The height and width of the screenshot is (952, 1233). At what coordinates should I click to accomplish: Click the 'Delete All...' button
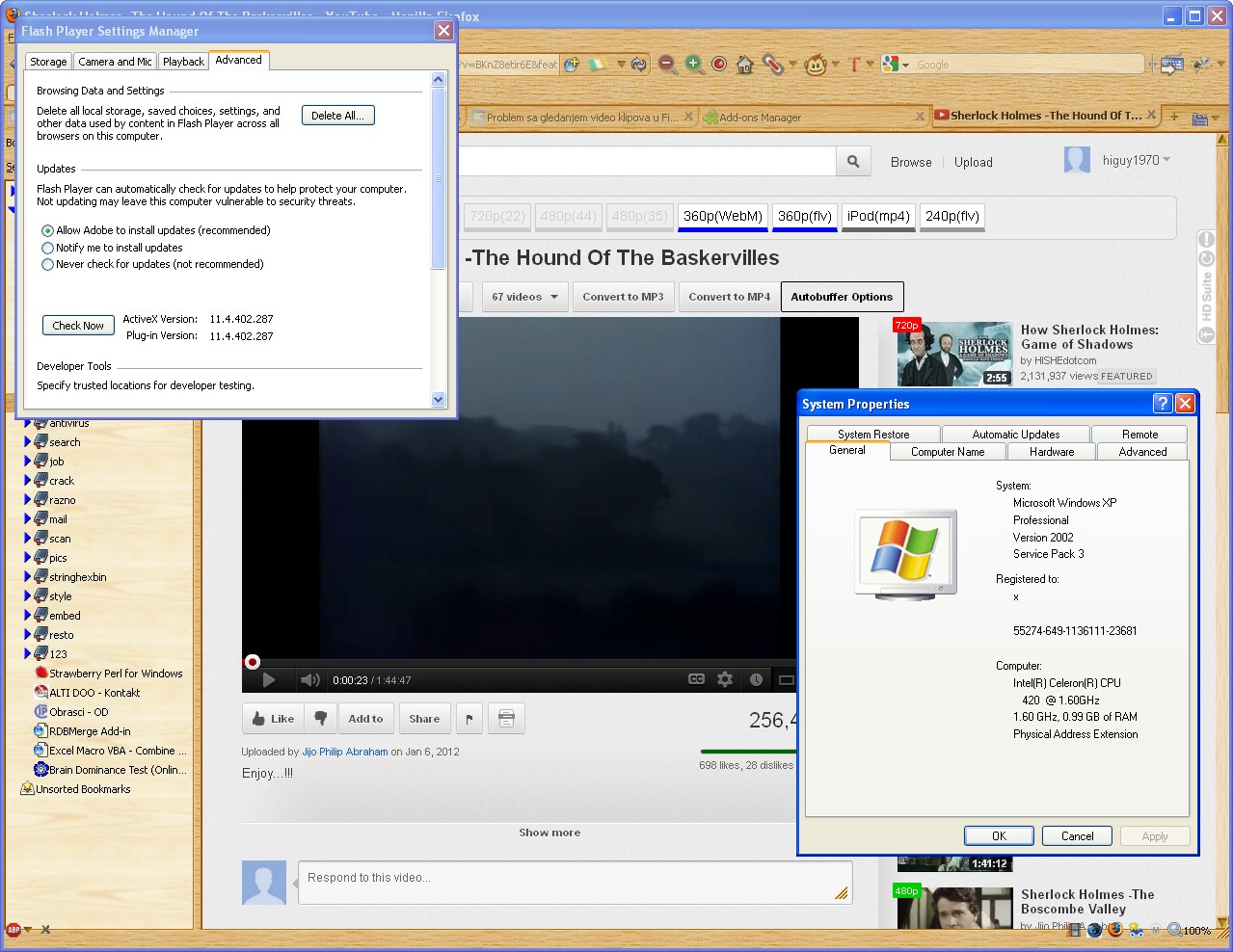click(337, 116)
